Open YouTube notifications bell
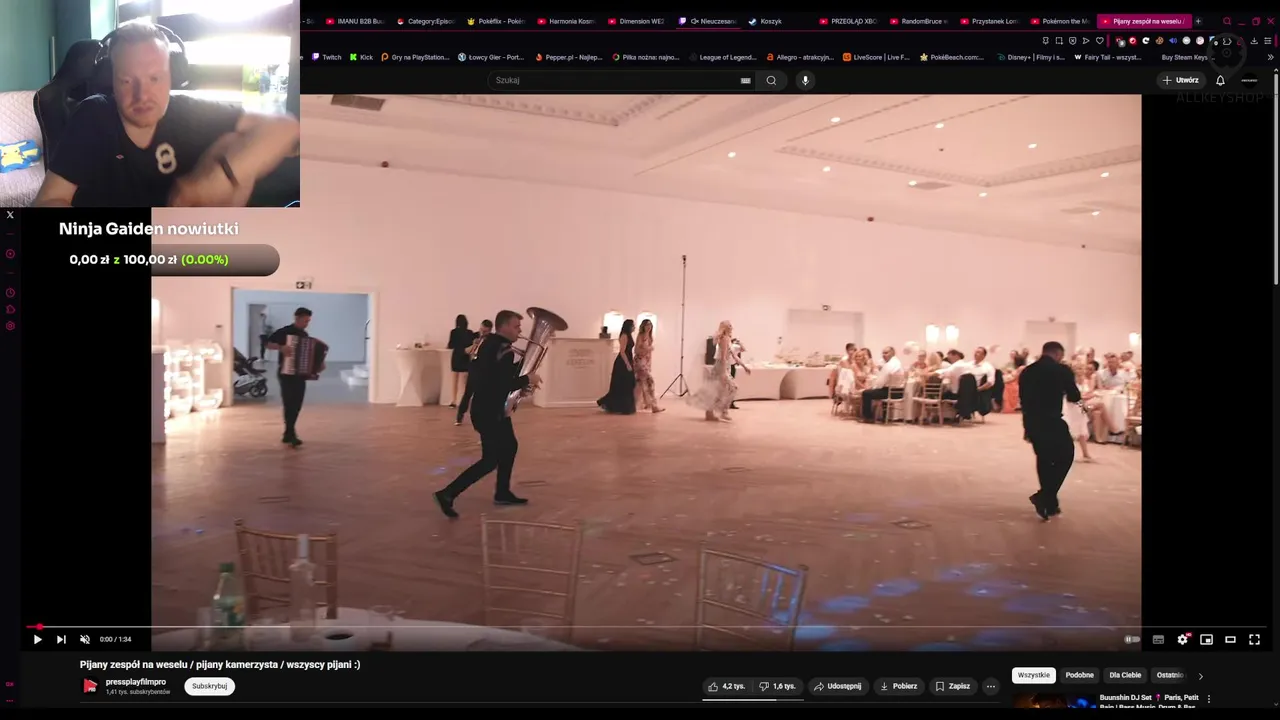The width and height of the screenshot is (1280, 720). (1220, 80)
